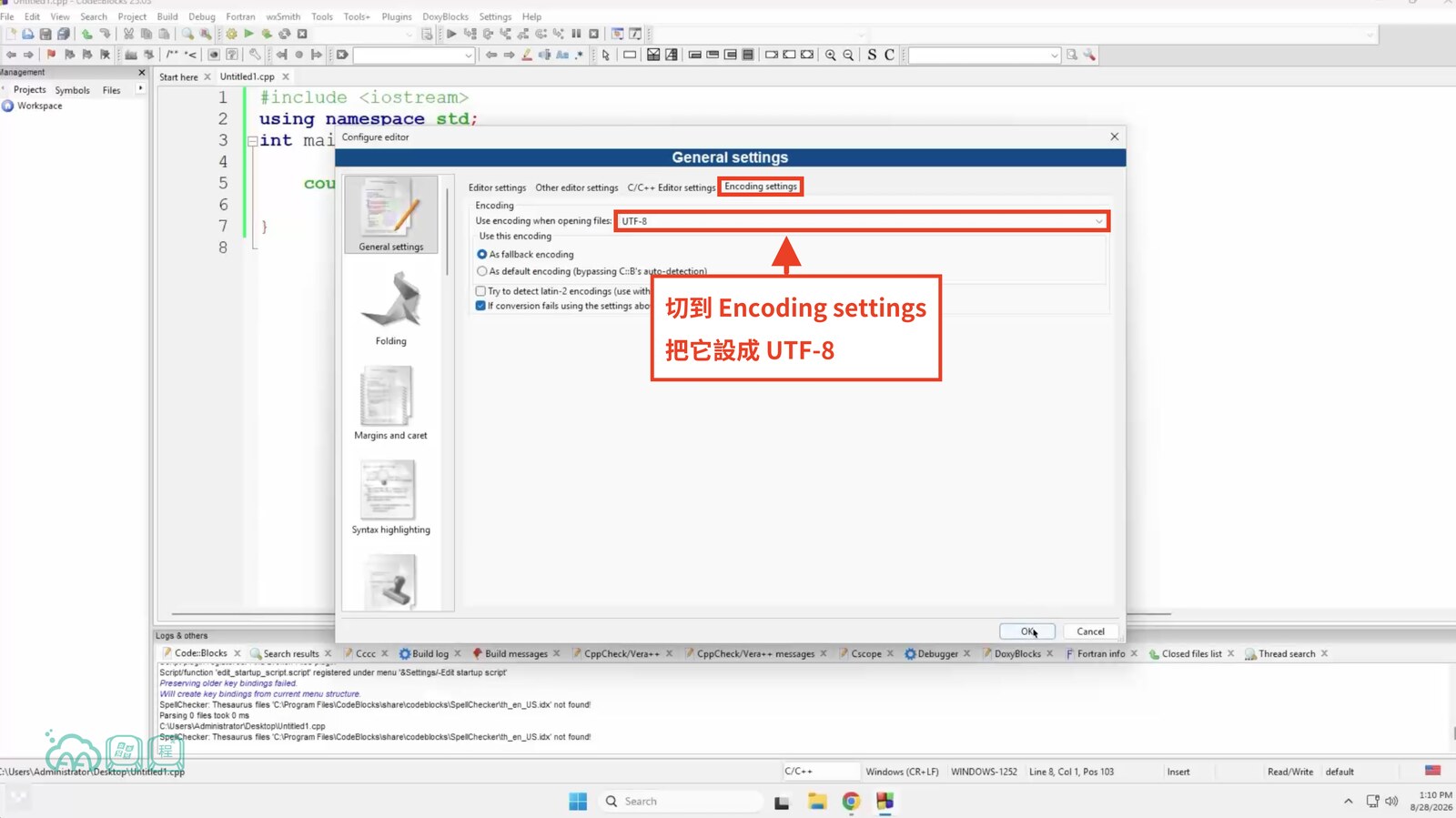Viewport: 1456px width, 818px height.
Task: Open the UTF-8 encoding dropdown
Action: [862, 221]
